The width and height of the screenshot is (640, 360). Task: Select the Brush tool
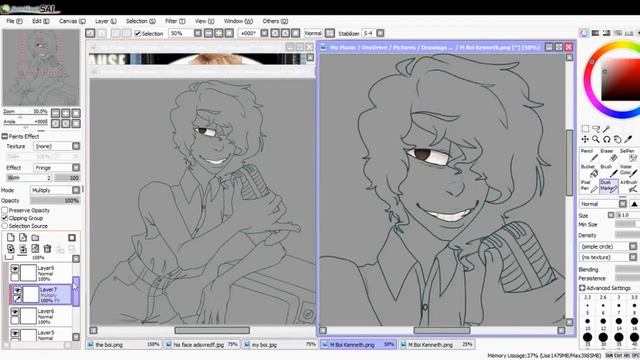609,171
